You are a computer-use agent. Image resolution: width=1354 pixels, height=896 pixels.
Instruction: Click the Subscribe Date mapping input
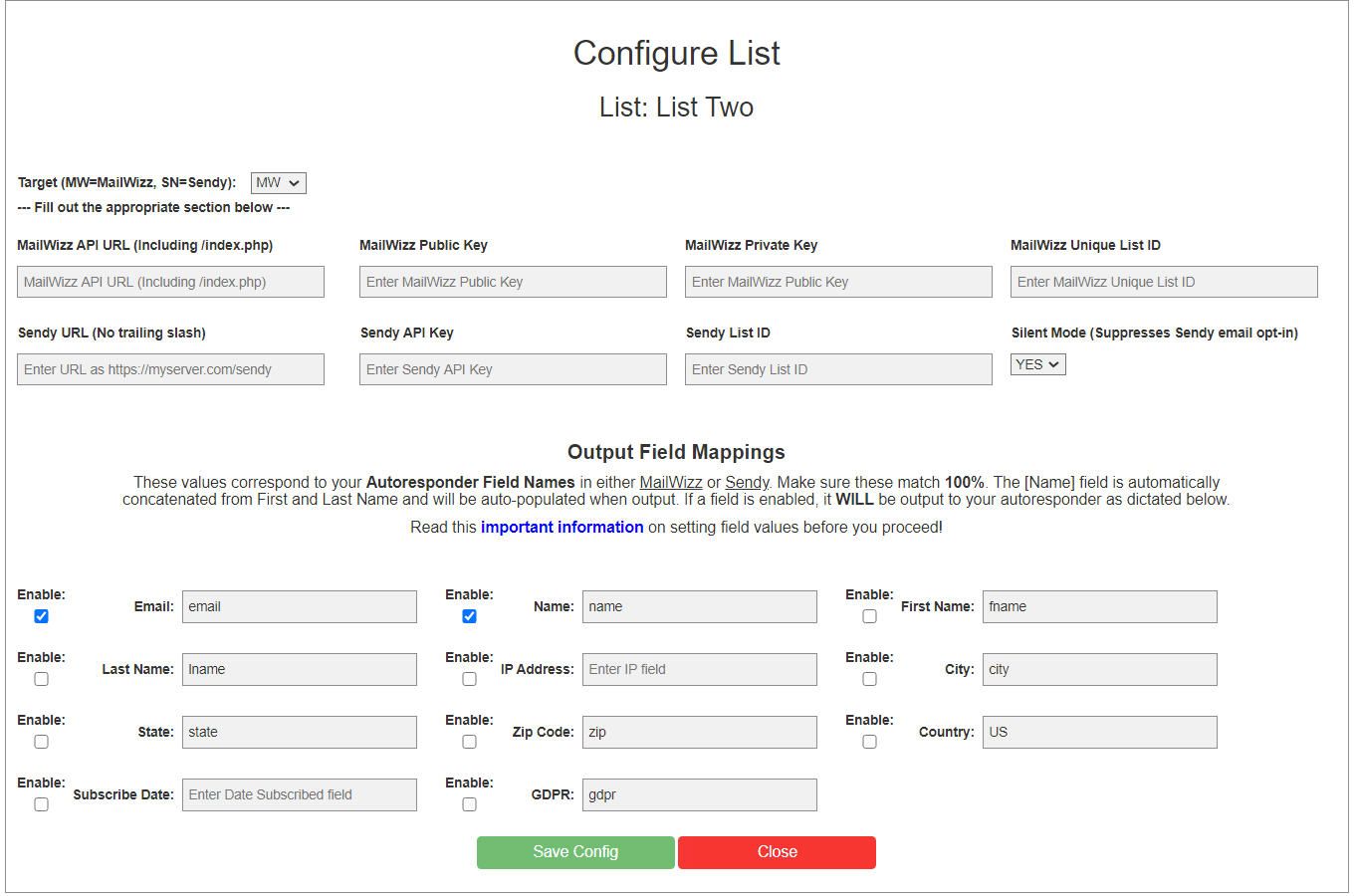point(300,795)
